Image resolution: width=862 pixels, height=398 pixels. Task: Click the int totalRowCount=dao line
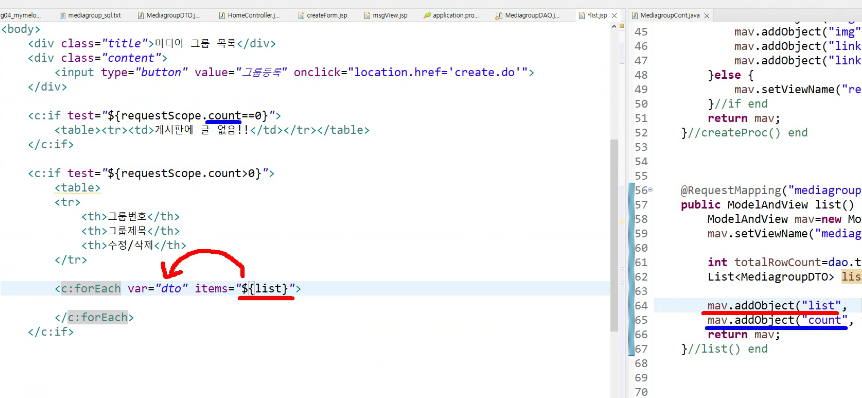784,262
